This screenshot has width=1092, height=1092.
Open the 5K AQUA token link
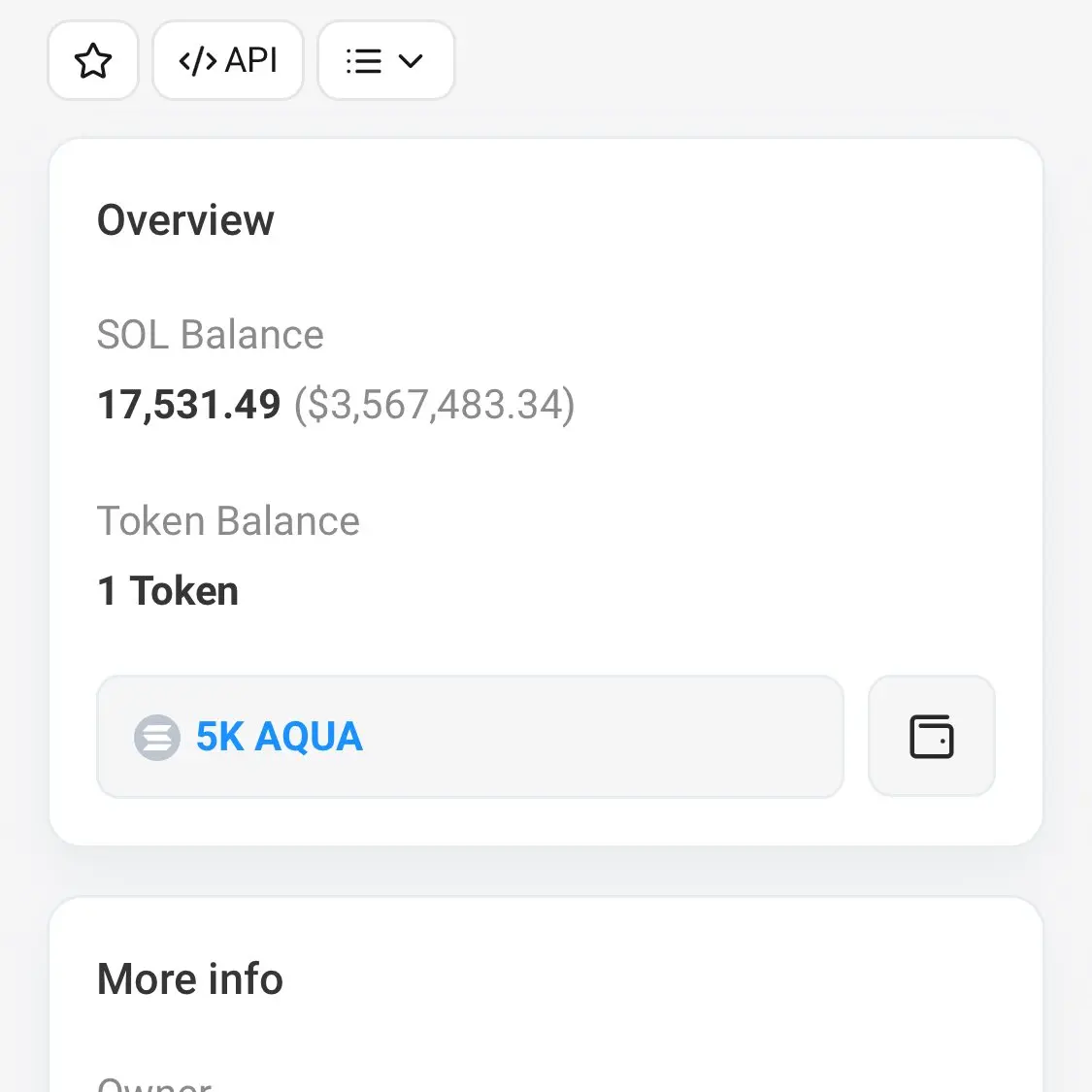280,736
